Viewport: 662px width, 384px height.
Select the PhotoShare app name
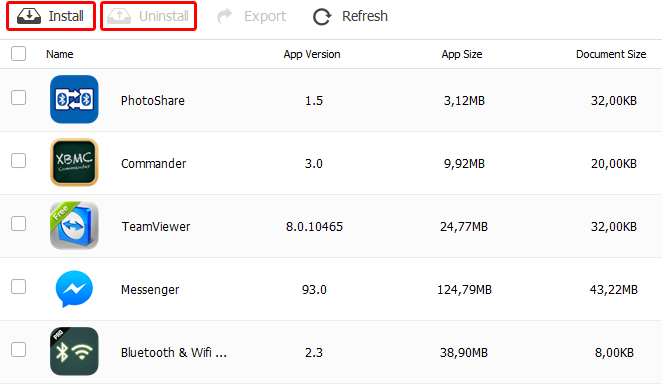tap(153, 100)
